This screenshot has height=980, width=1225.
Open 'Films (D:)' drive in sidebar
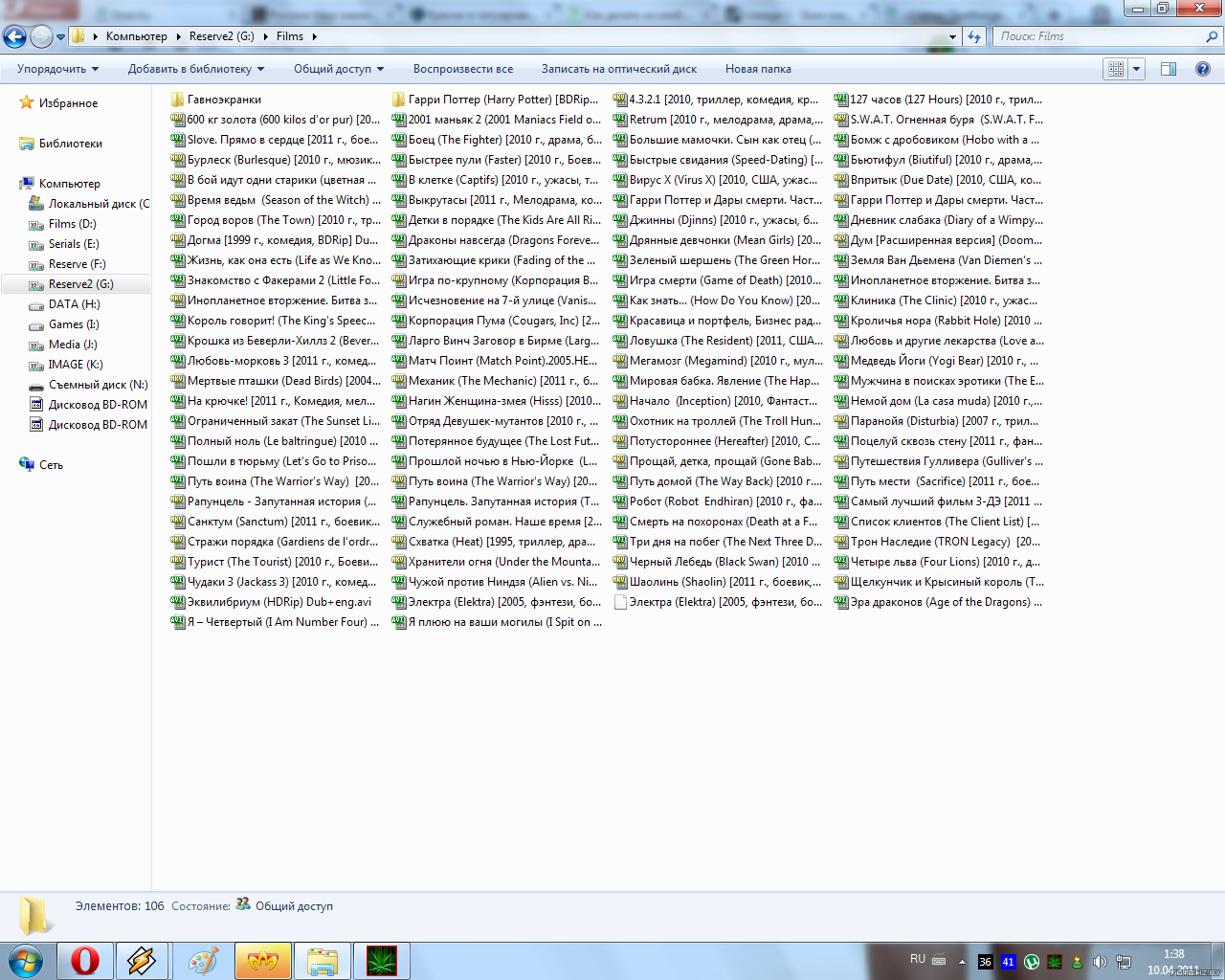pyautogui.click(x=72, y=224)
